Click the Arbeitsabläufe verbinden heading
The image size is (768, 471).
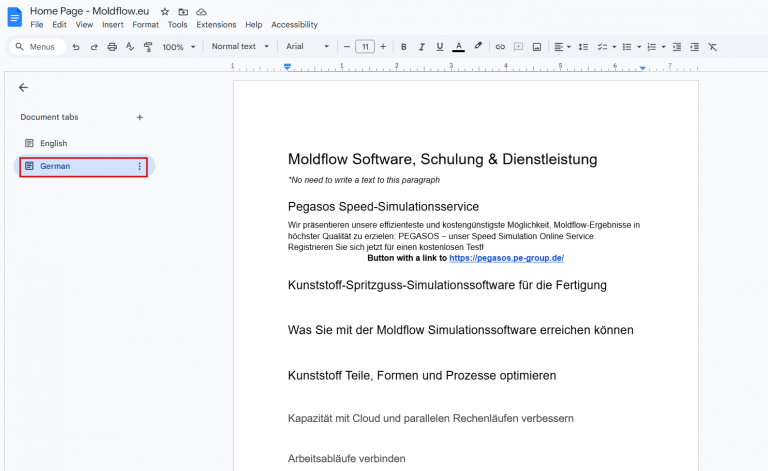coord(346,459)
